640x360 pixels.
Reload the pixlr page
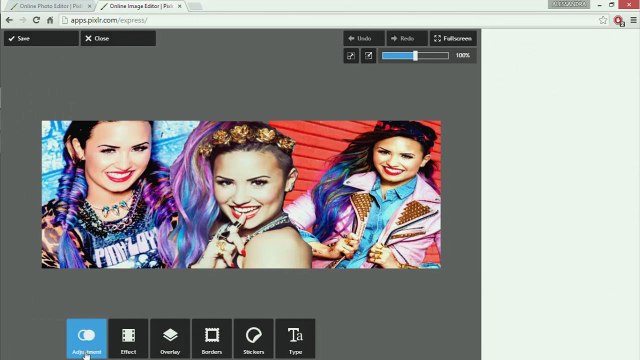36,20
